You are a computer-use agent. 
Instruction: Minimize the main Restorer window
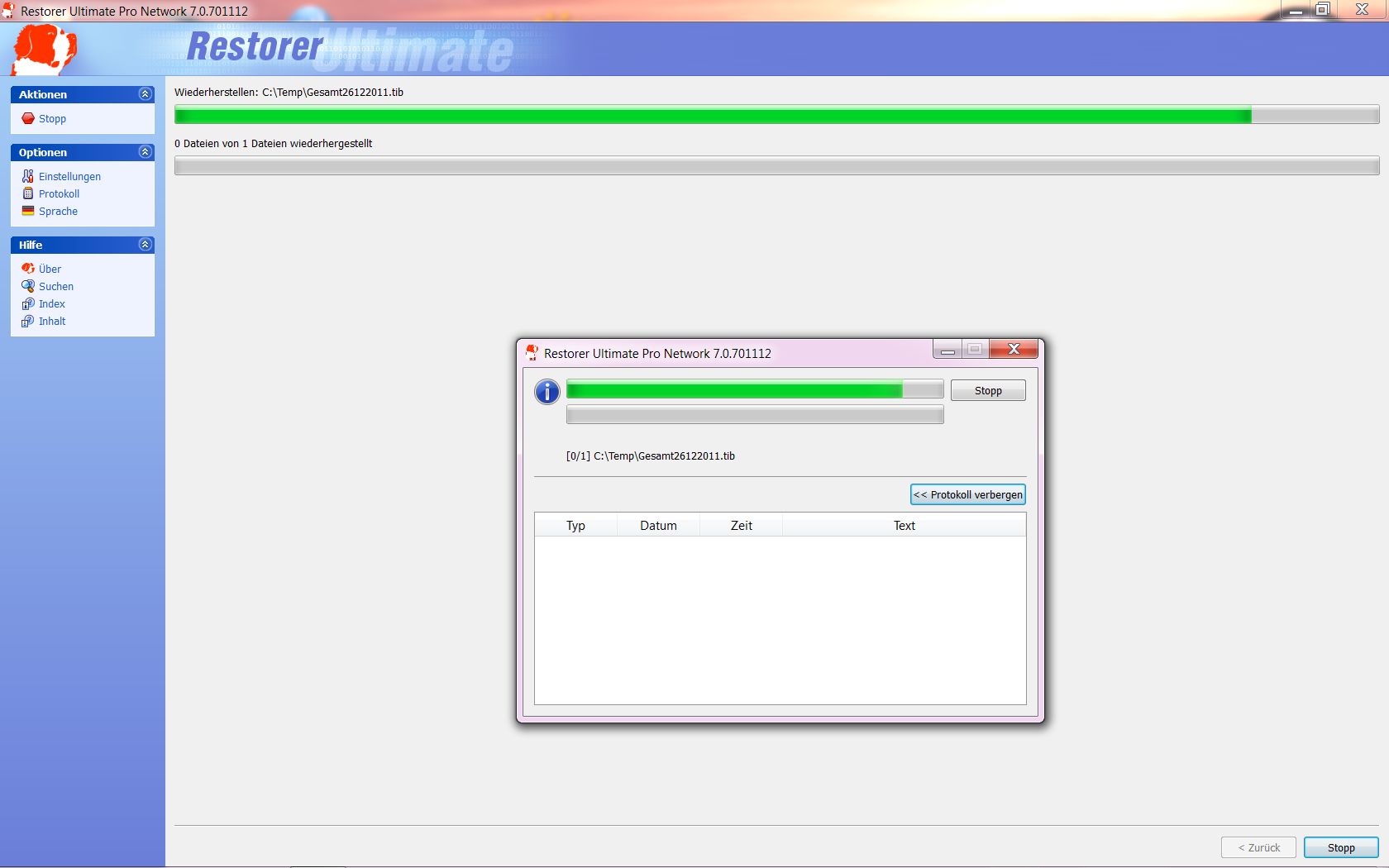tap(1296, 10)
